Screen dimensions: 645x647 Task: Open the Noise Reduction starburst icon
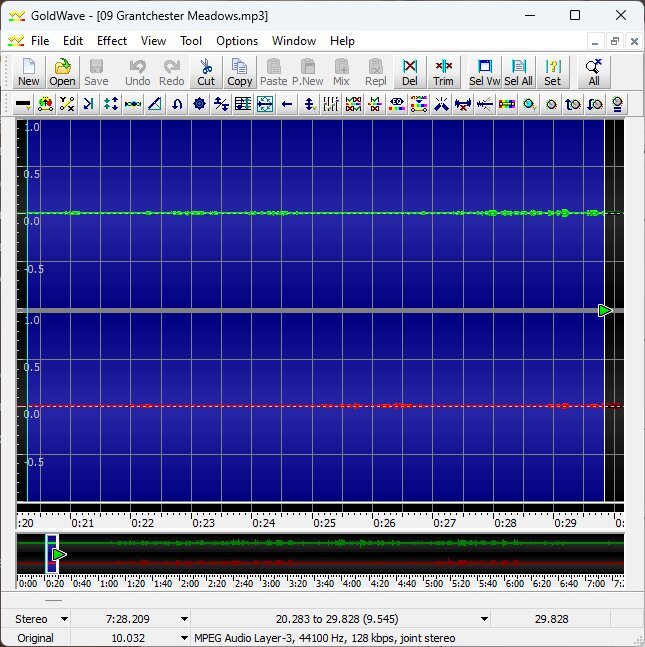(x=441, y=104)
